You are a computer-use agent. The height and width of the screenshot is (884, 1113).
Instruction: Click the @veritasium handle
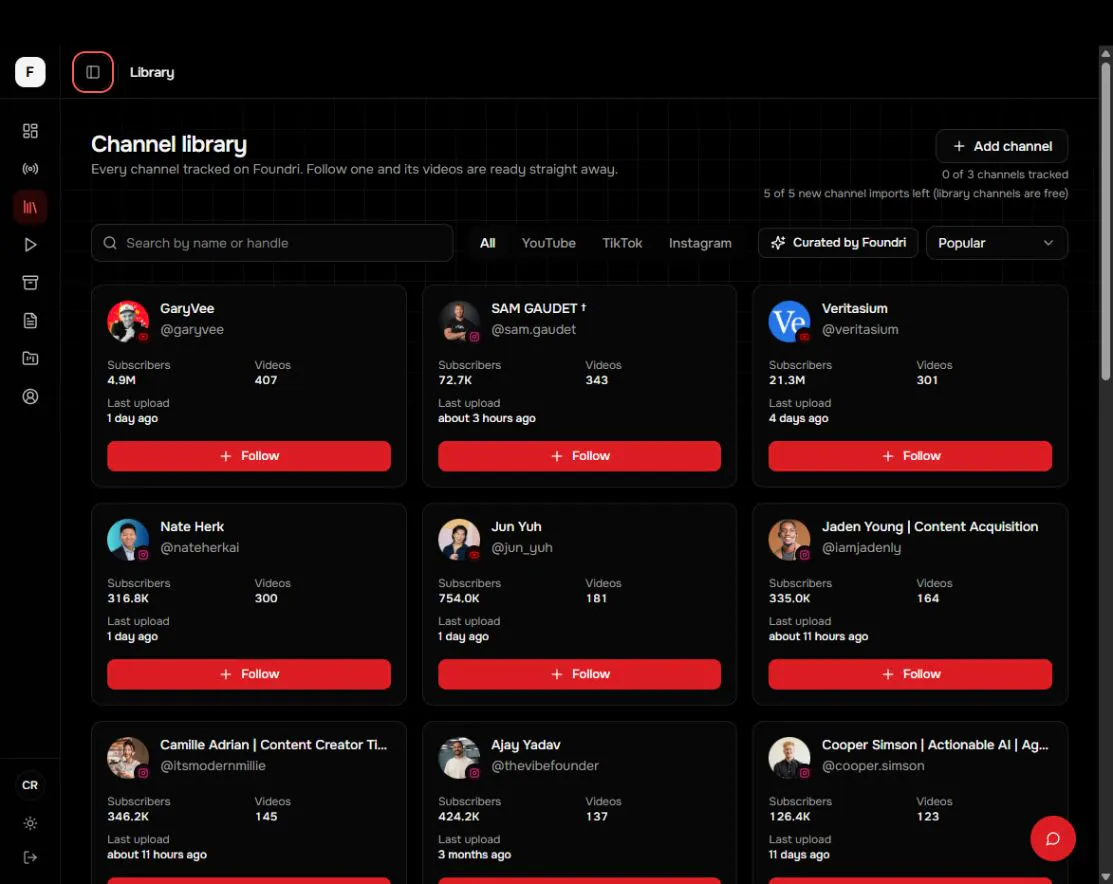pos(860,329)
